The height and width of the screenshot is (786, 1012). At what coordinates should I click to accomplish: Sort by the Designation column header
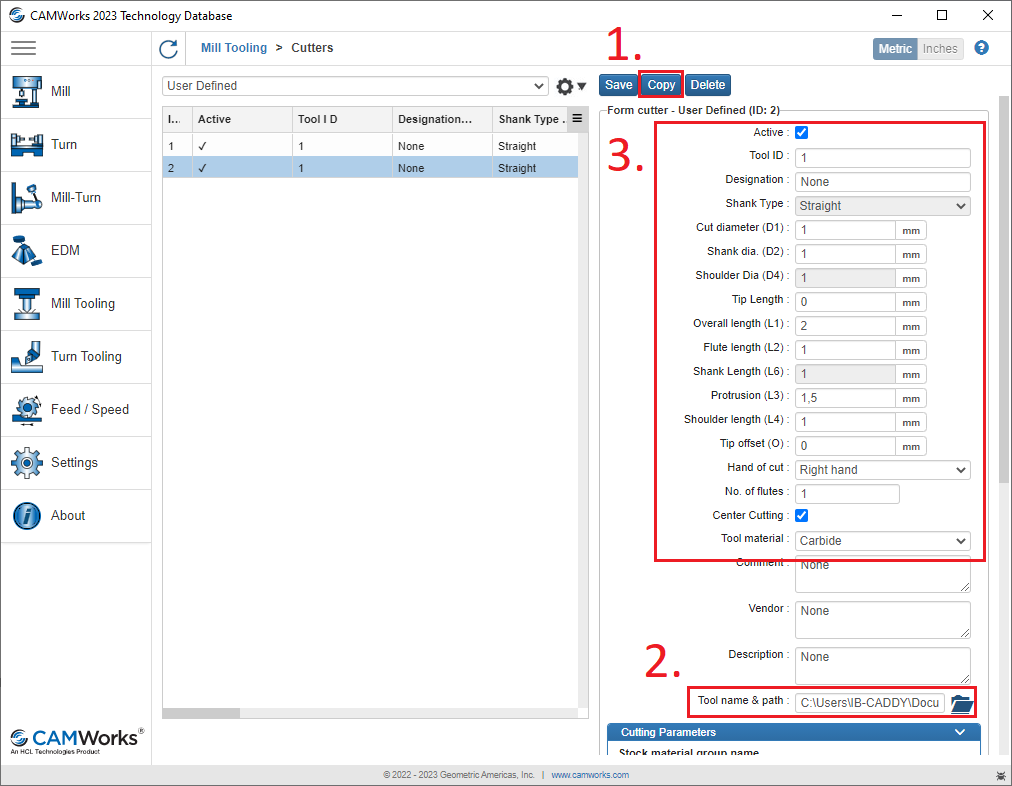(x=442, y=119)
